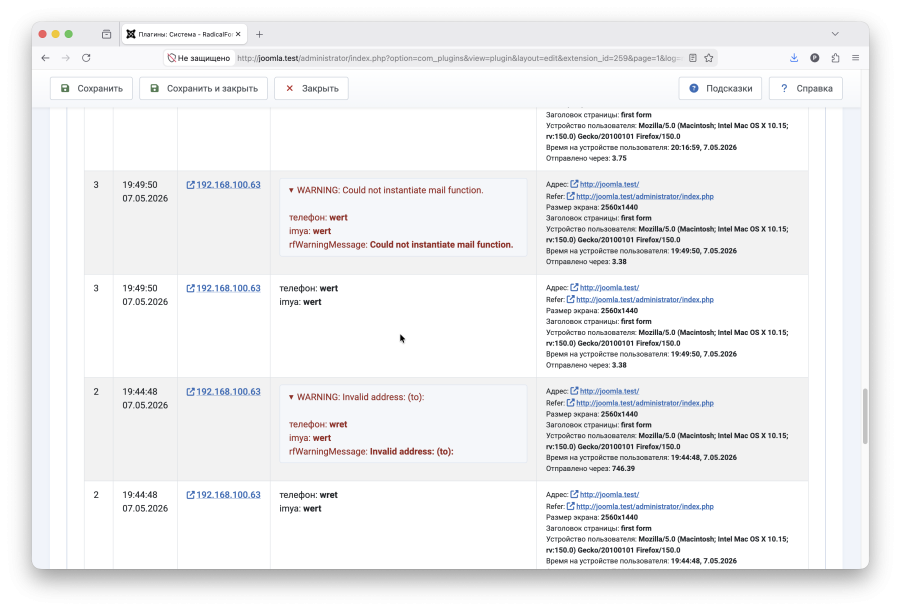
Task: Open the browser downloads icon
Action: pos(794,58)
